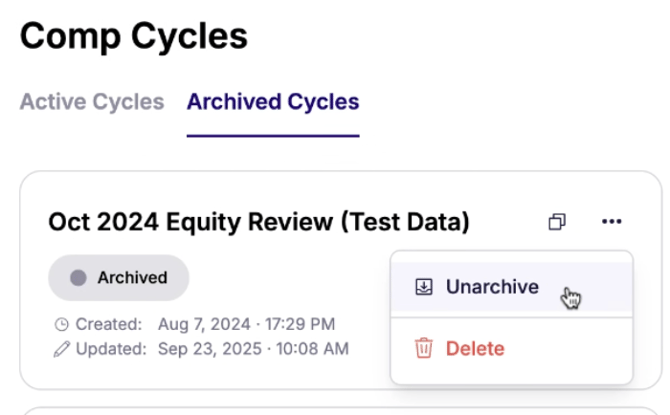Click the duplicate cycle icon
The width and height of the screenshot is (670, 415).
coord(557,222)
